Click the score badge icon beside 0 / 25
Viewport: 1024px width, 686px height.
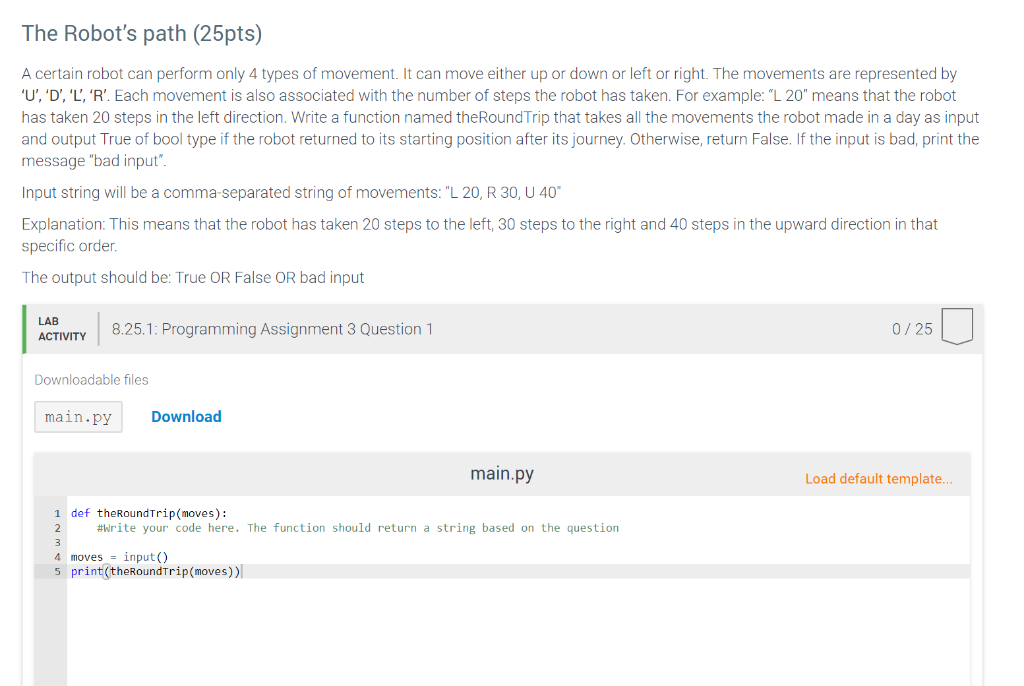tap(957, 326)
